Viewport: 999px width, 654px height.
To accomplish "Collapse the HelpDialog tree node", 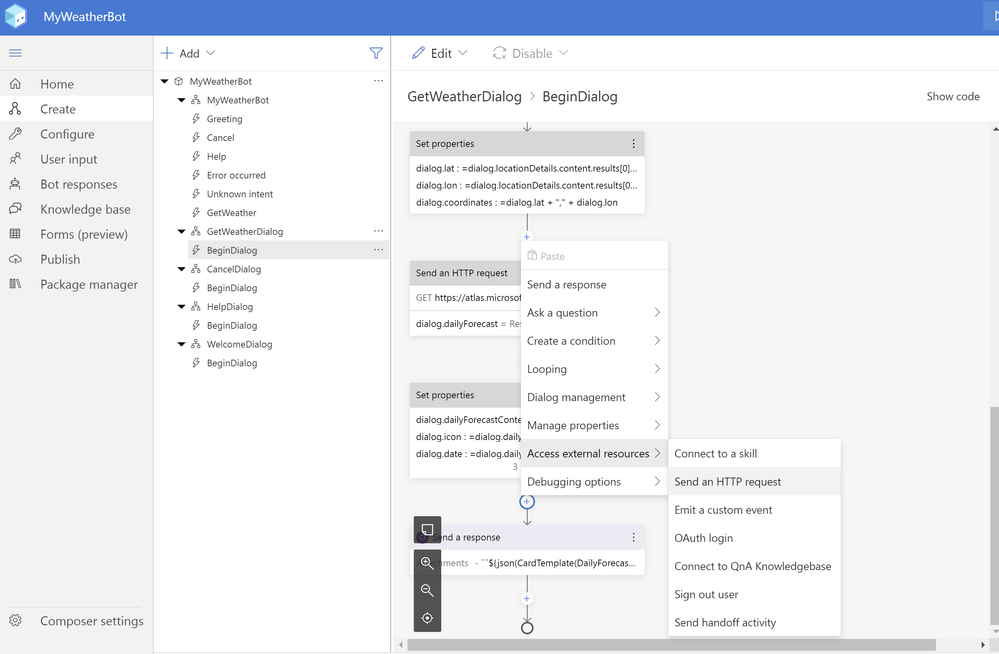I will click(181, 307).
